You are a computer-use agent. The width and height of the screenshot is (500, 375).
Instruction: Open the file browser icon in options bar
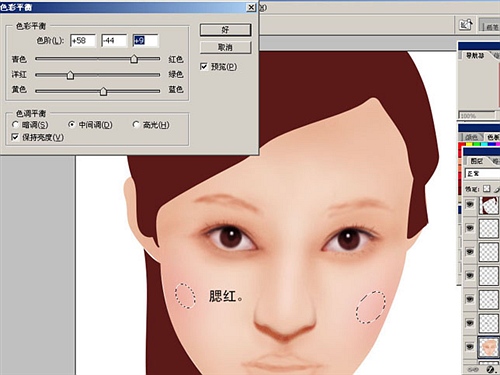(x=466, y=25)
